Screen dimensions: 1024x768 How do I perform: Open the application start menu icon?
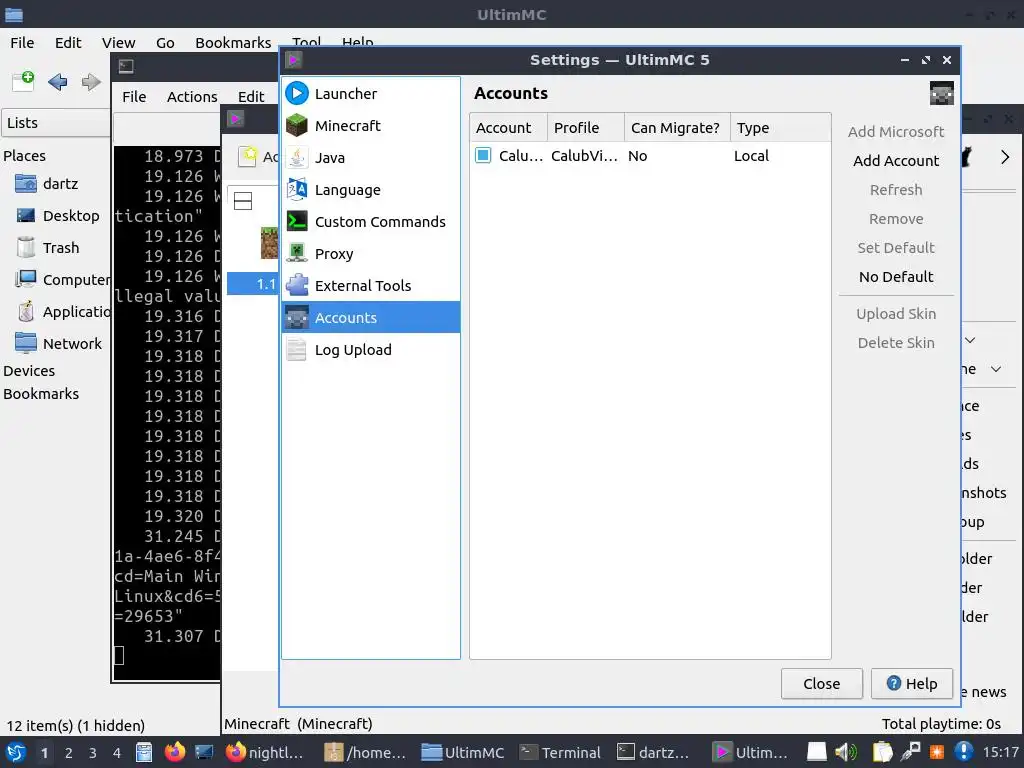pyautogui.click(x=16, y=752)
